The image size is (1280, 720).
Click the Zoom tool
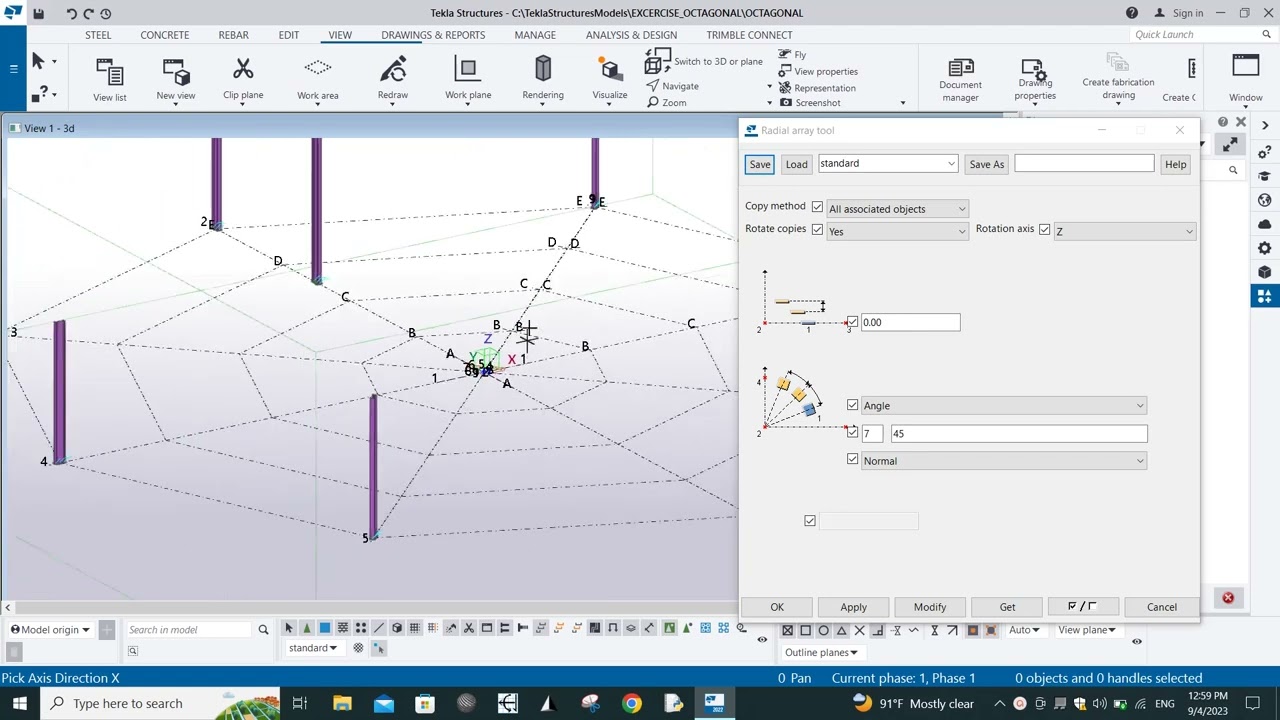[x=667, y=103]
